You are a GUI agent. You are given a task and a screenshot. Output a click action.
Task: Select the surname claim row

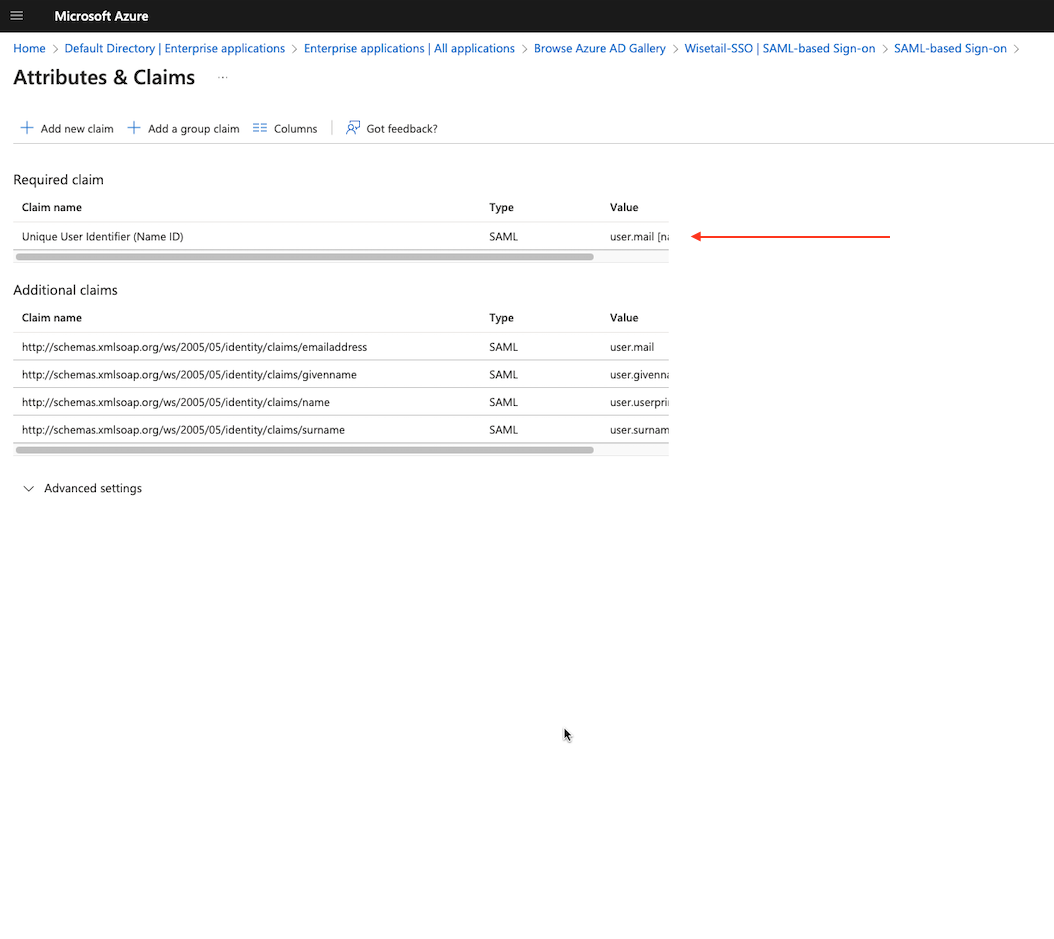[x=184, y=429]
